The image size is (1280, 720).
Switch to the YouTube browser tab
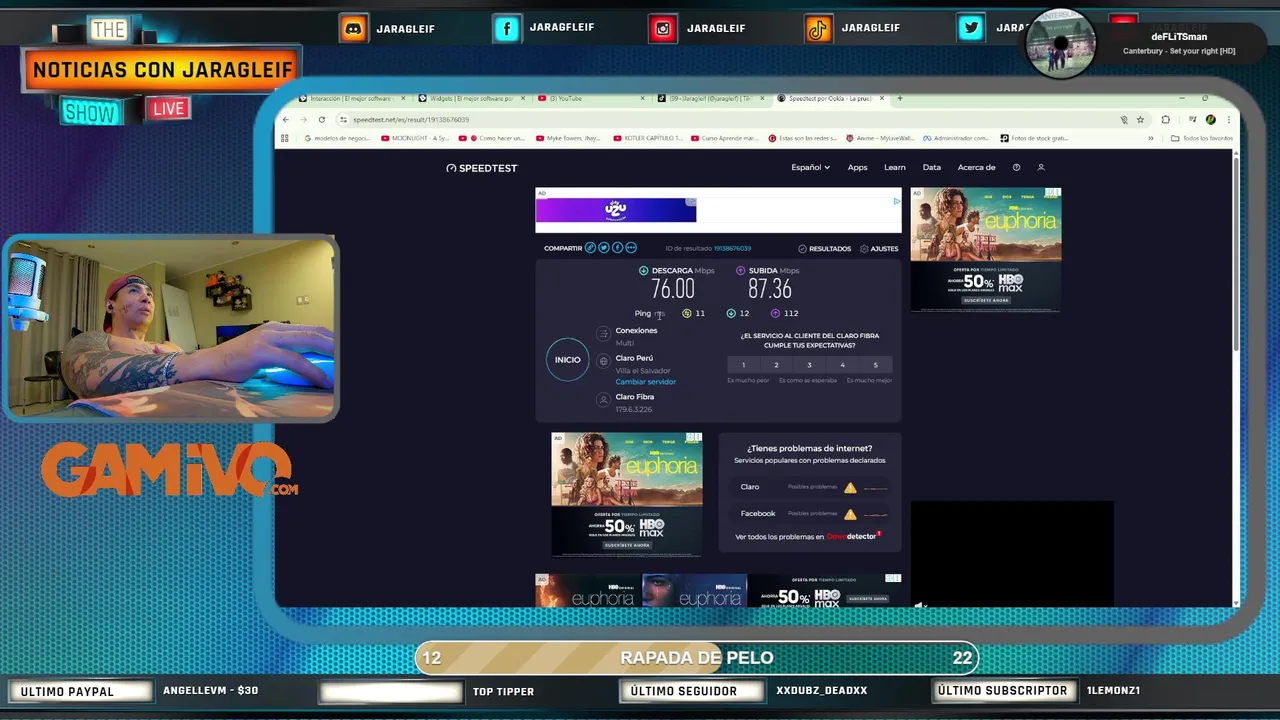[590, 98]
